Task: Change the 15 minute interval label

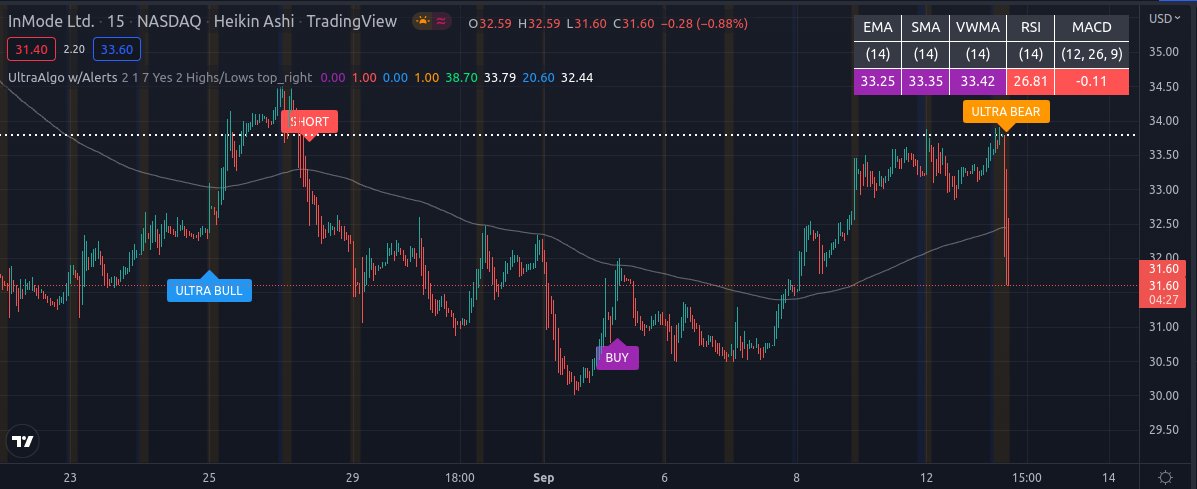Action: pyautogui.click(x=116, y=21)
